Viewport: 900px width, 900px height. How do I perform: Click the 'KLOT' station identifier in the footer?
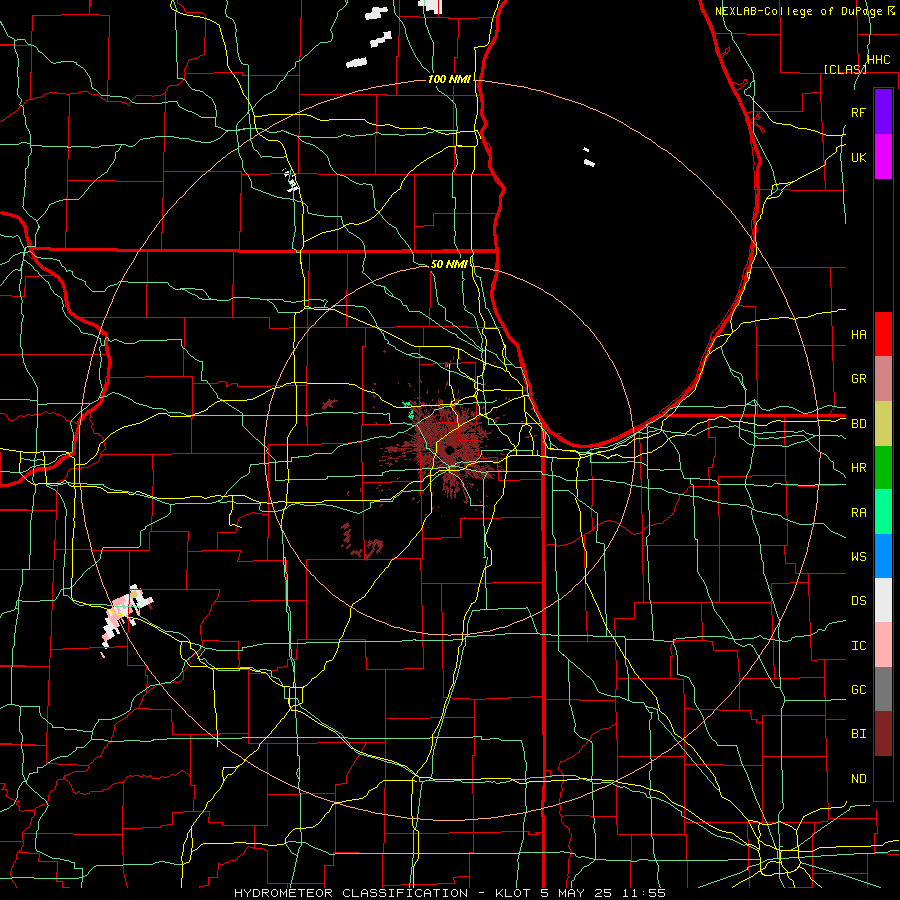tap(513, 893)
